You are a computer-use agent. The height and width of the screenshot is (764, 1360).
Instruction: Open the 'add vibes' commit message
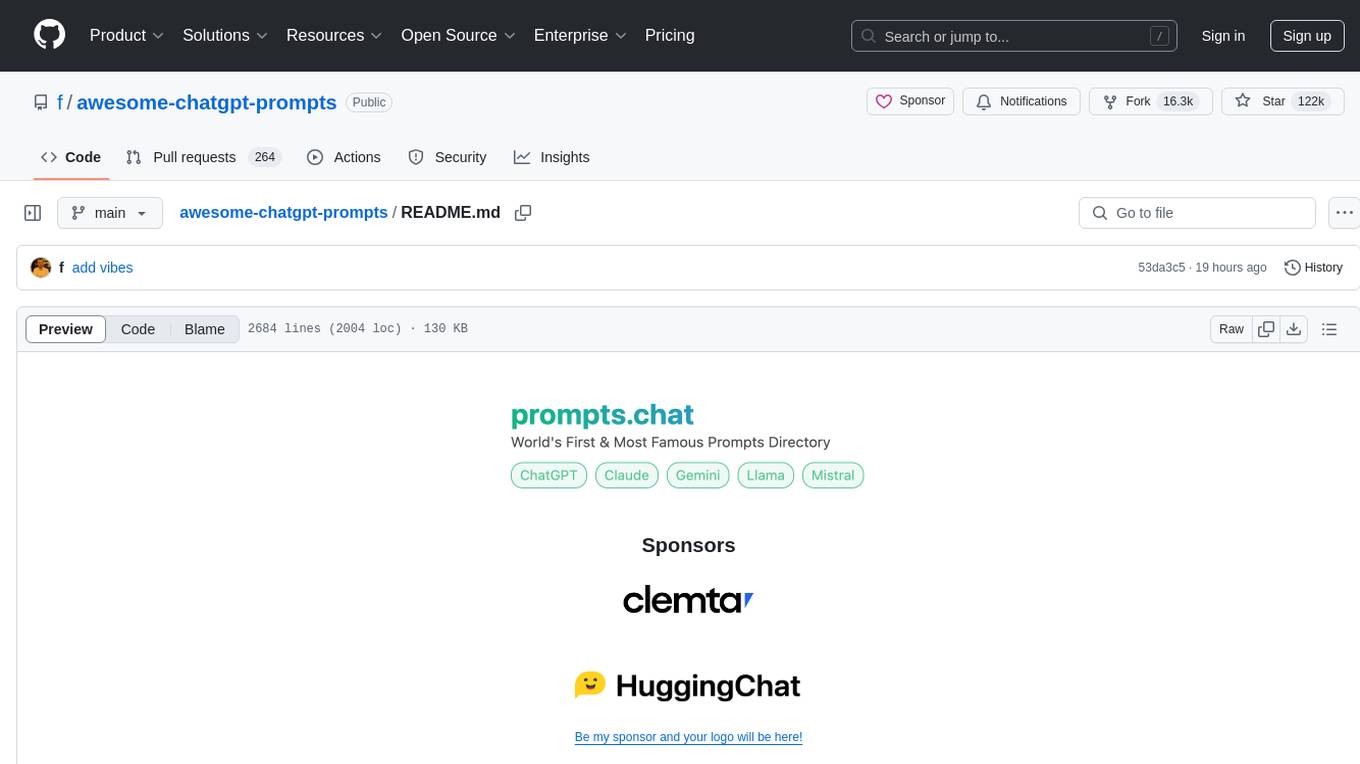[102, 267]
